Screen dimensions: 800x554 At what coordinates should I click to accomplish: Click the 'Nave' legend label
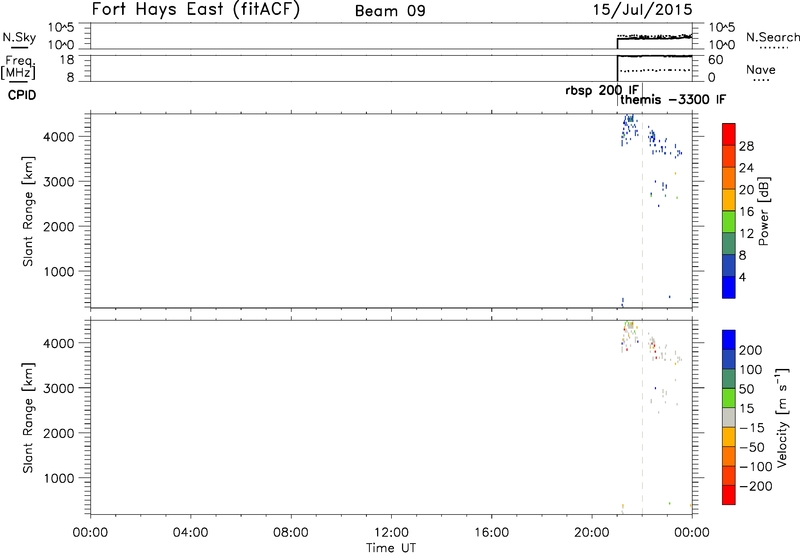click(761, 70)
